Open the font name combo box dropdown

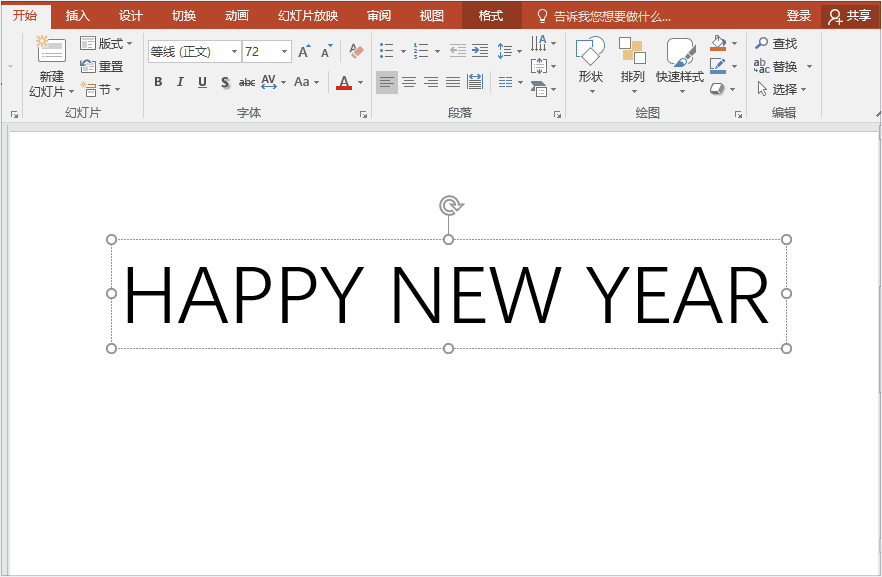[234, 52]
